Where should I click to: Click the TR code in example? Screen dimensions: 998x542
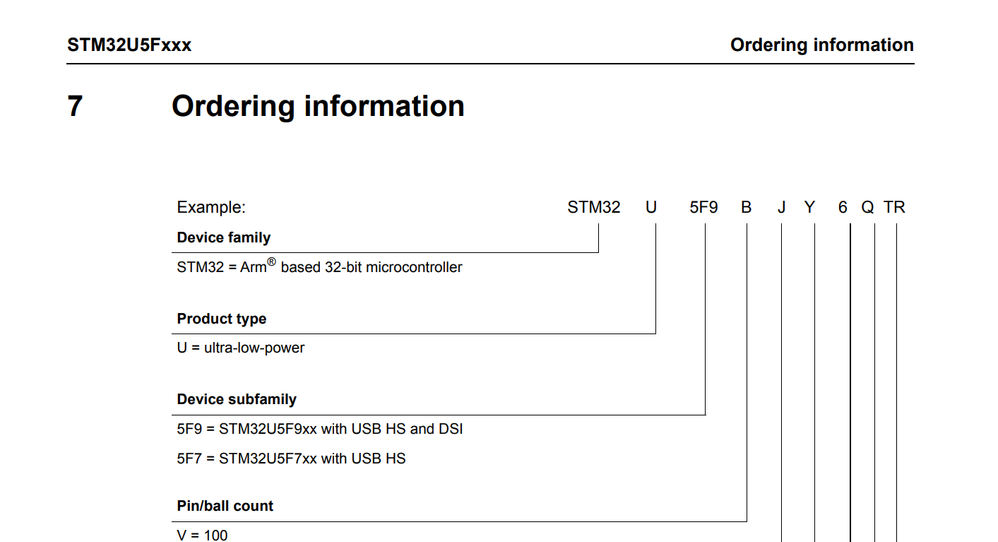click(x=894, y=207)
